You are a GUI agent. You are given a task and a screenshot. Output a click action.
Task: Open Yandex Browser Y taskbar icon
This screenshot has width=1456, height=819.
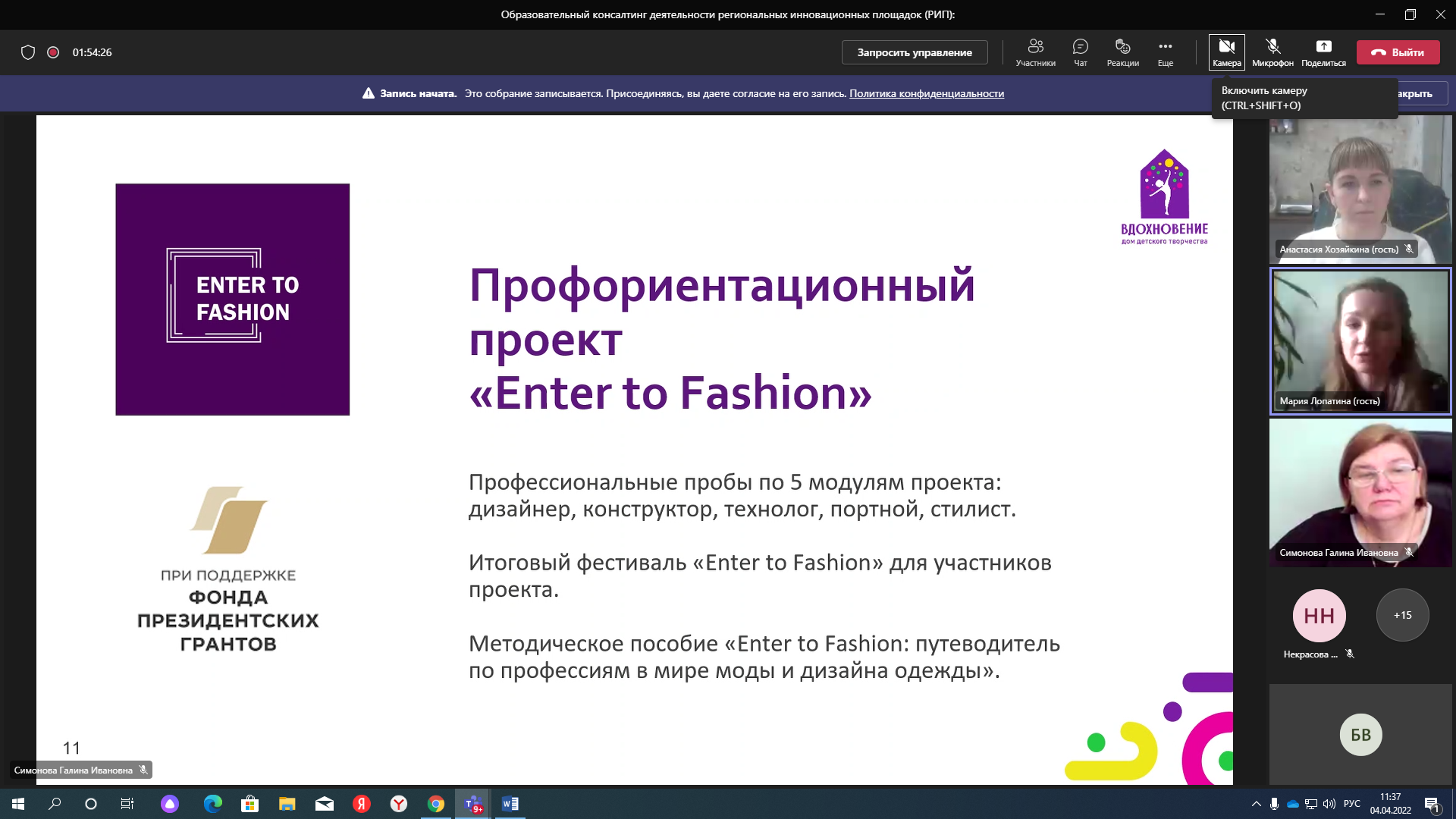click(x=399, y=804)
